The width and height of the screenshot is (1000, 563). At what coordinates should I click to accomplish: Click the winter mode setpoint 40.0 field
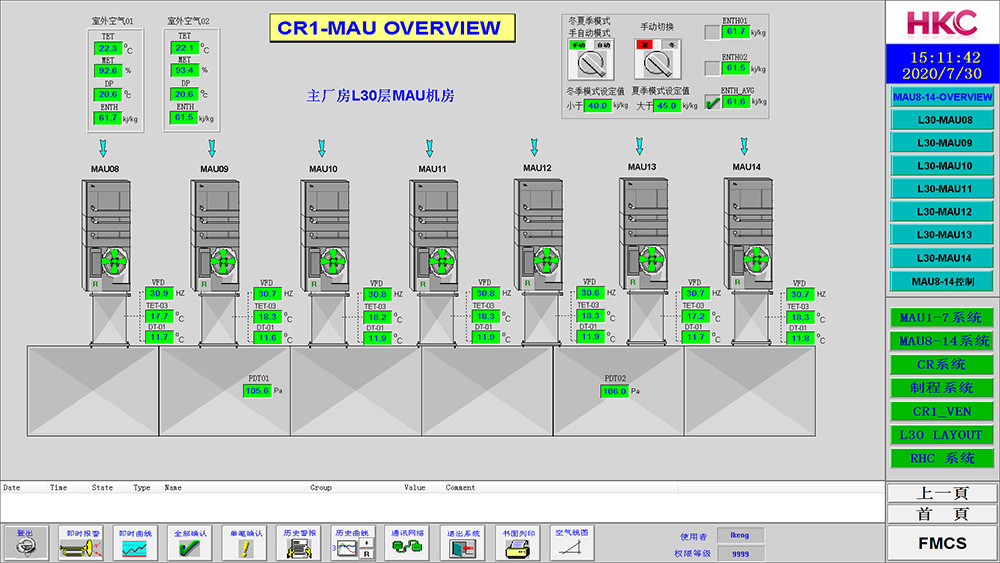click(597, 106)
